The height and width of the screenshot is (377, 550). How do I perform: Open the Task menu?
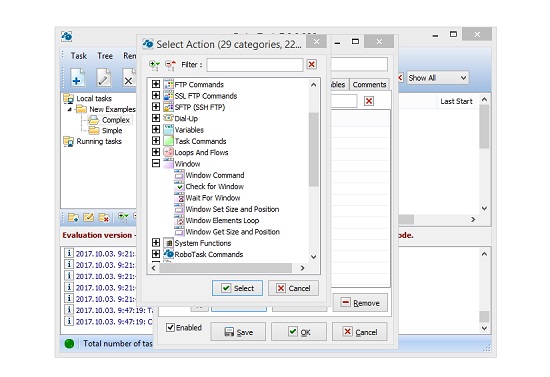79,56
